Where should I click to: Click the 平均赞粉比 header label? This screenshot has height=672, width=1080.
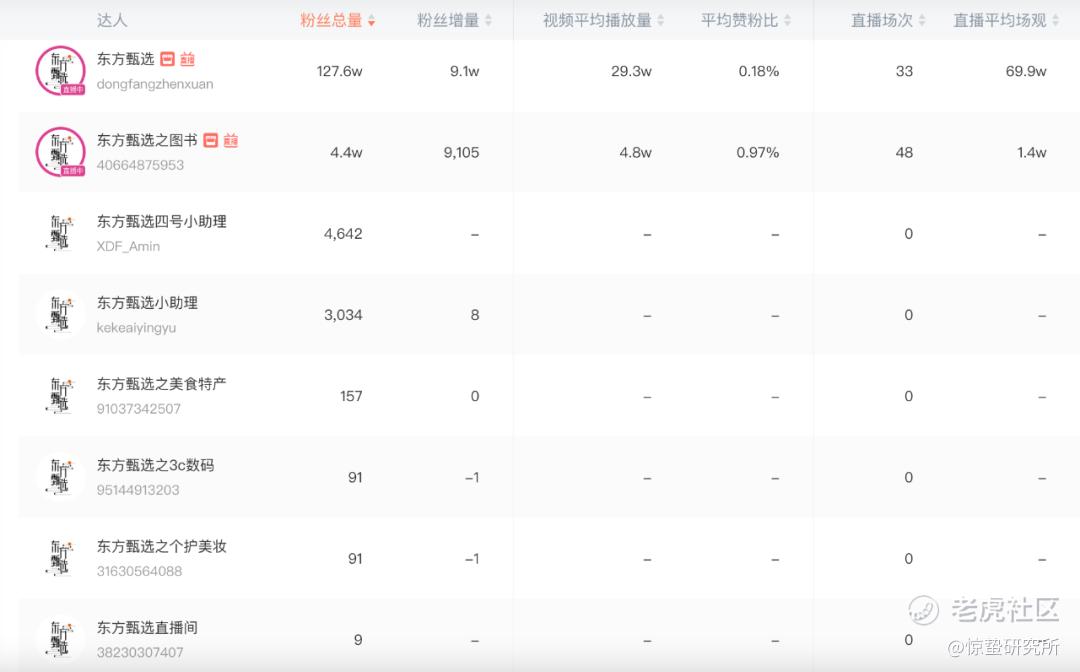pos(740,21)
